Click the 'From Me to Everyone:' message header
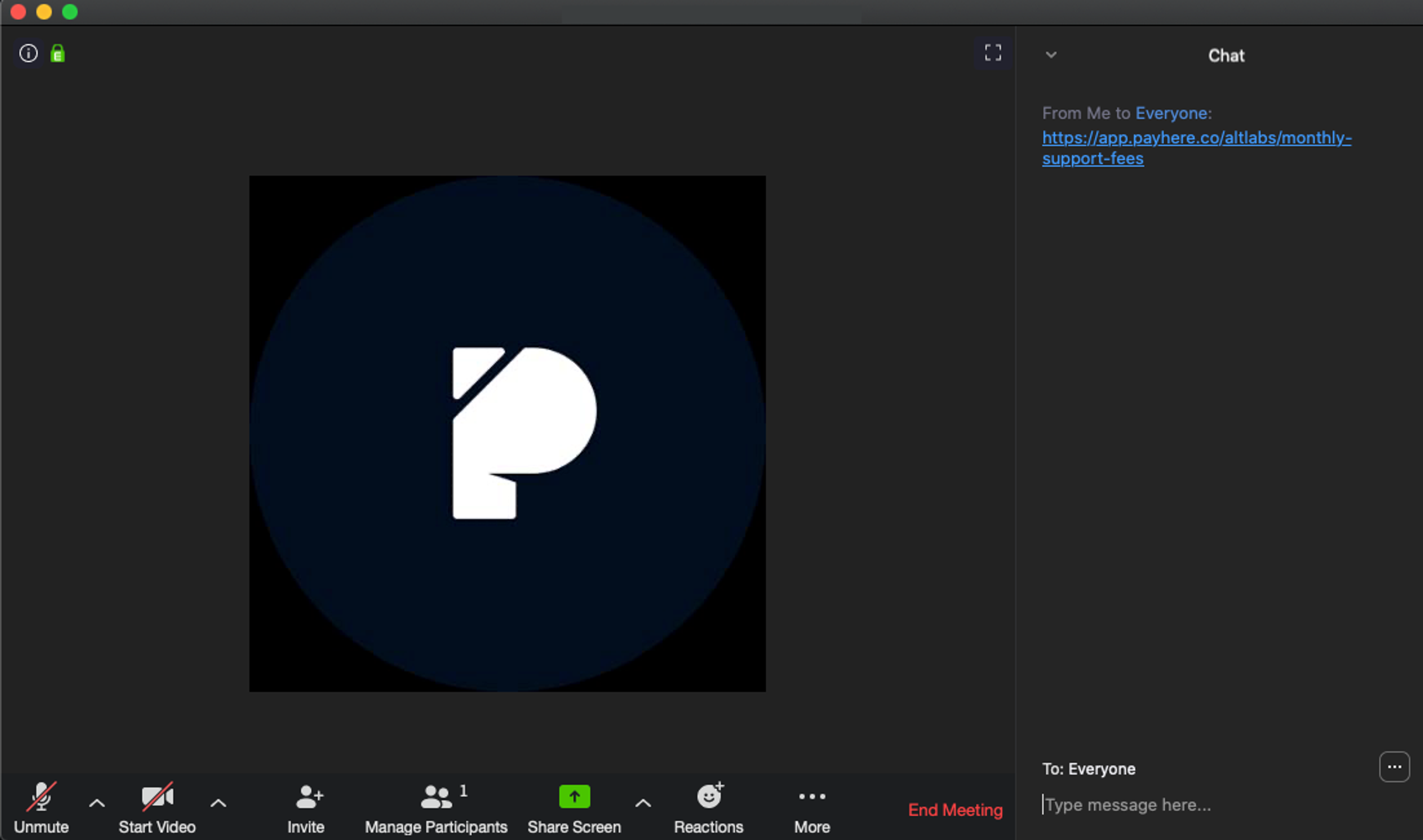This screenshot has height=840, width=1423. coord(1127,113)
